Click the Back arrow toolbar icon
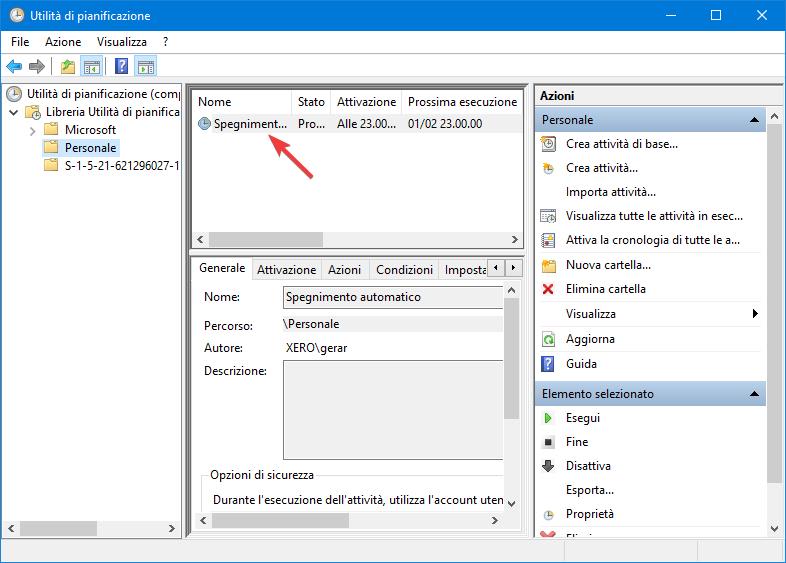The height and width of the screenshot is (563, 786). click(x=14, y=66)
